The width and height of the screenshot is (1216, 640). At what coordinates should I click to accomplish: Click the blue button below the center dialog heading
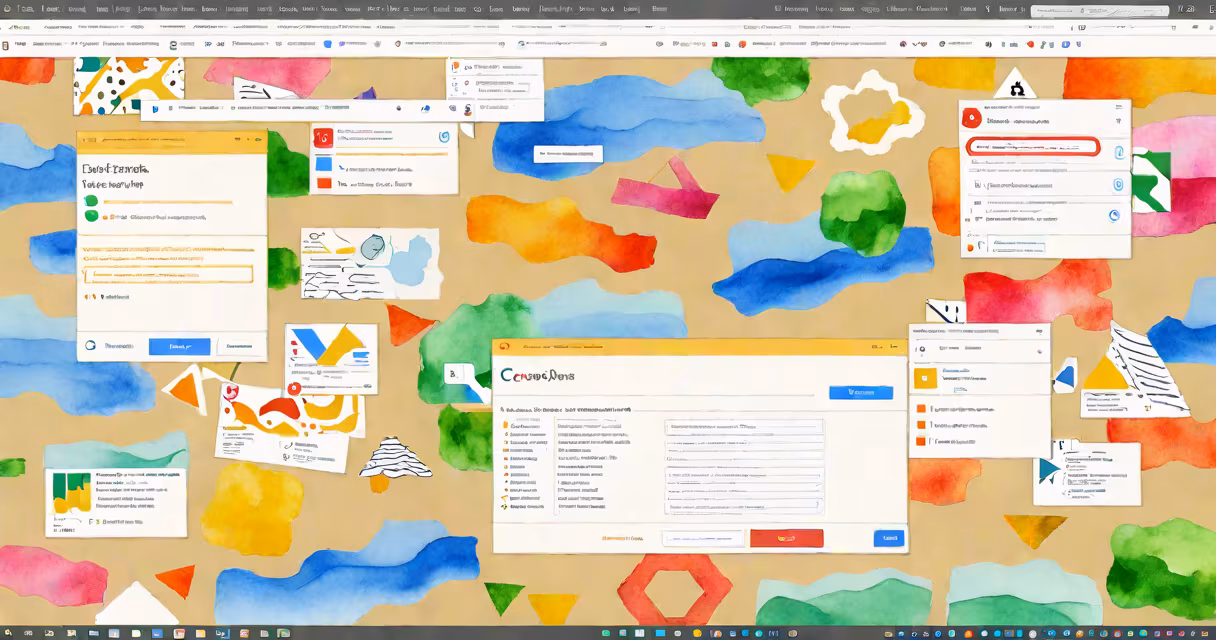pyautogui.click(x=860, y=393)
